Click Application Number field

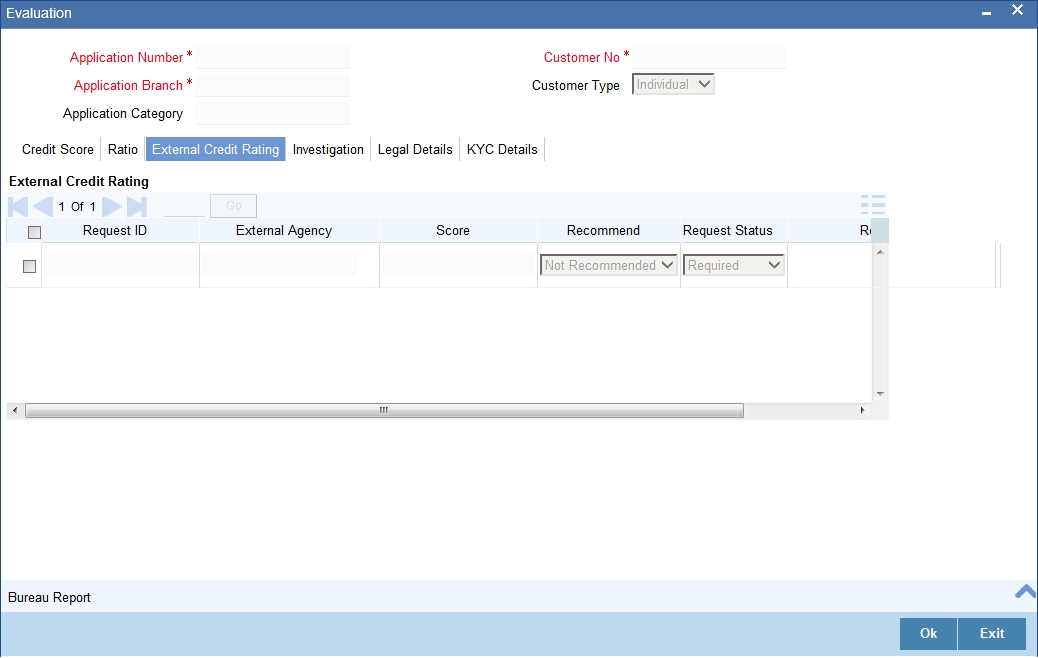click(272, 58)
